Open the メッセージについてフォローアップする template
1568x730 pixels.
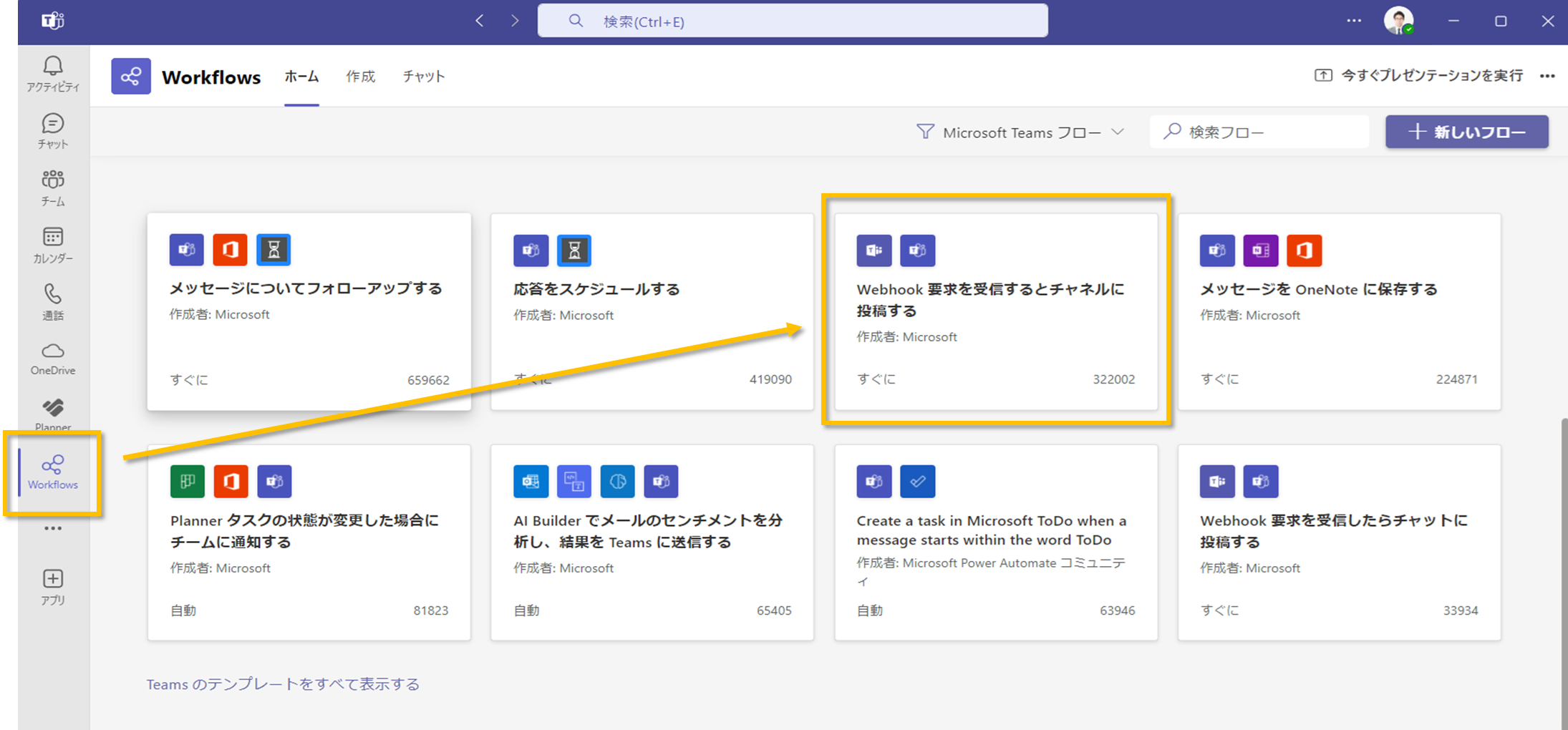[309, 311]
